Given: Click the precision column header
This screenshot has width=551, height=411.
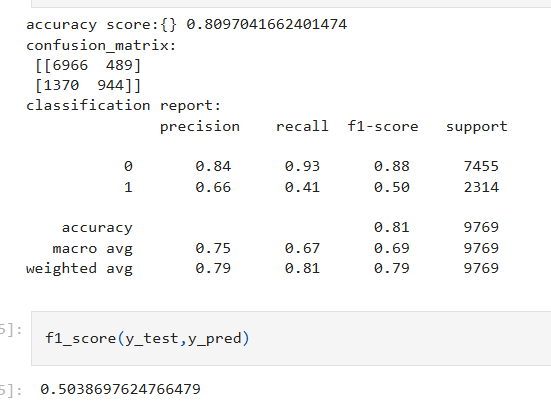Looking at the screenshot, I should (x=200, y=127).
